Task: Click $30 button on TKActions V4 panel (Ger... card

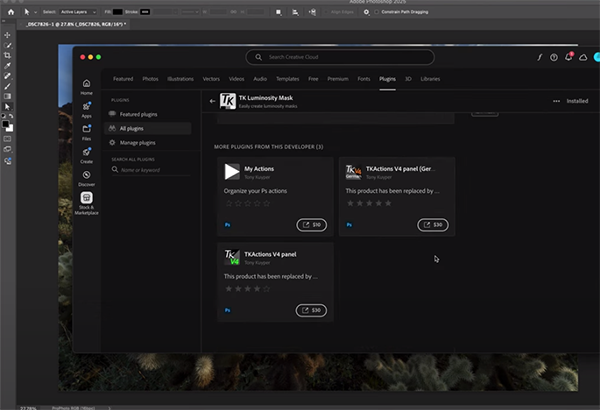Action: 433,225
